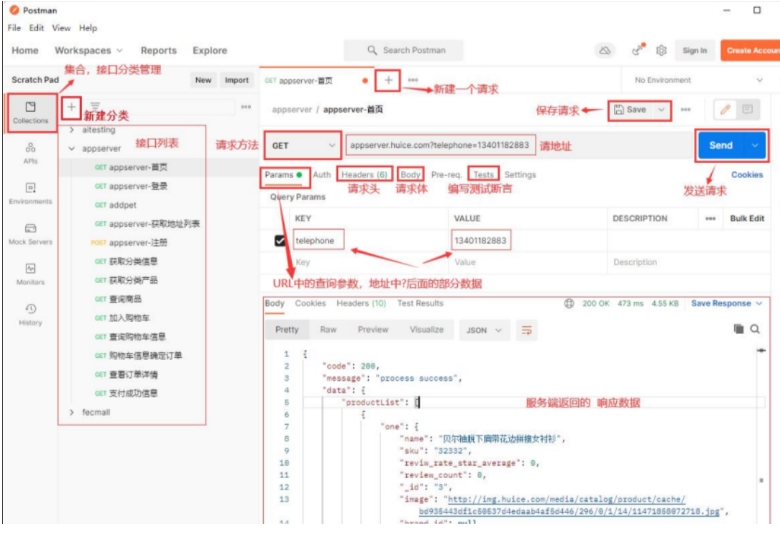Click the New button in Scratch Pad
This screenshot has width=780, height=533.
[203, 80]
